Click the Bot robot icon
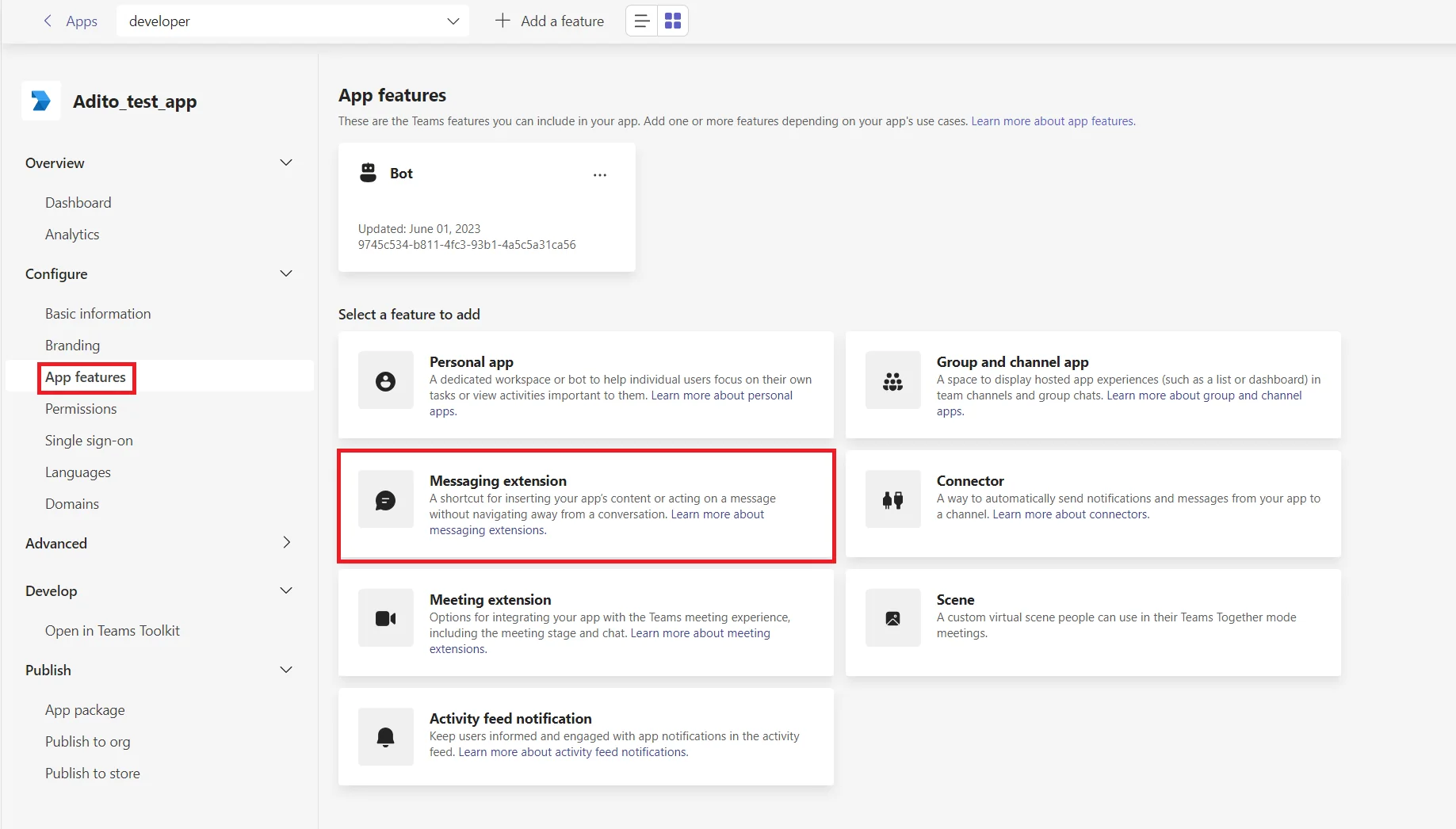The height and width of the screenshot is (829, 1456). pos(368,173)
